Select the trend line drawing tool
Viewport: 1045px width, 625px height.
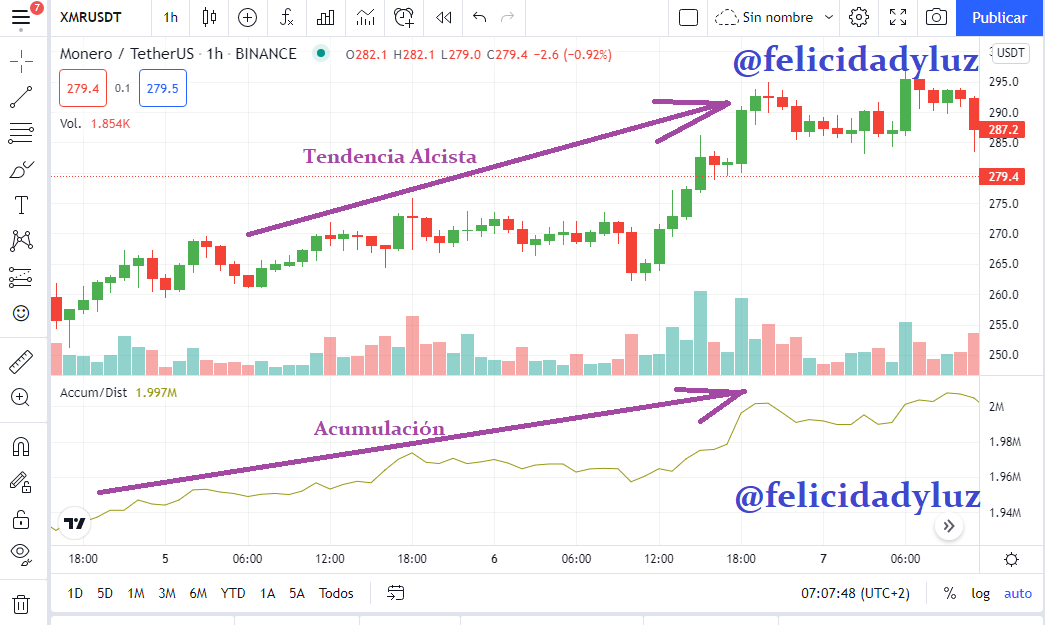(21, 97)
